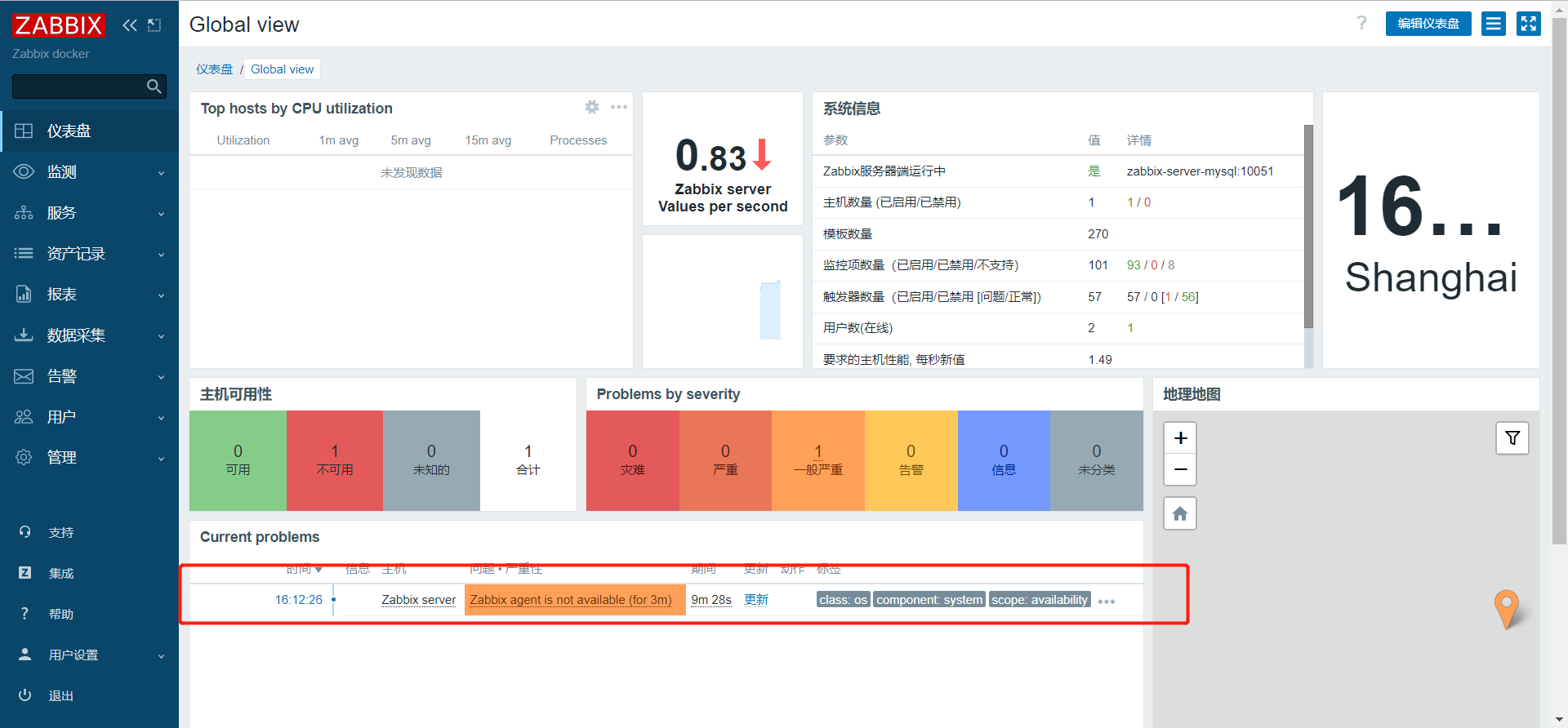Viewport: 1568px width, 728px height.
Task: Click problem time 16:12:26 link
Action: click(x=298, y=600)
